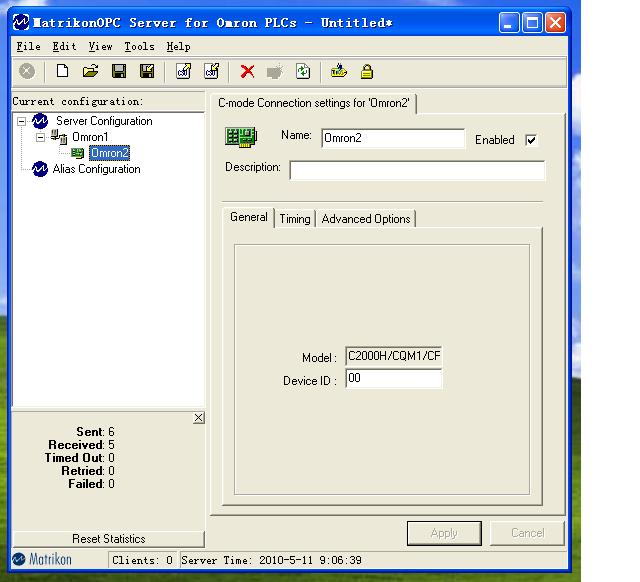Open the Advanced Options tab
Viewport: 640px width, 582px height.
[366, 219]
